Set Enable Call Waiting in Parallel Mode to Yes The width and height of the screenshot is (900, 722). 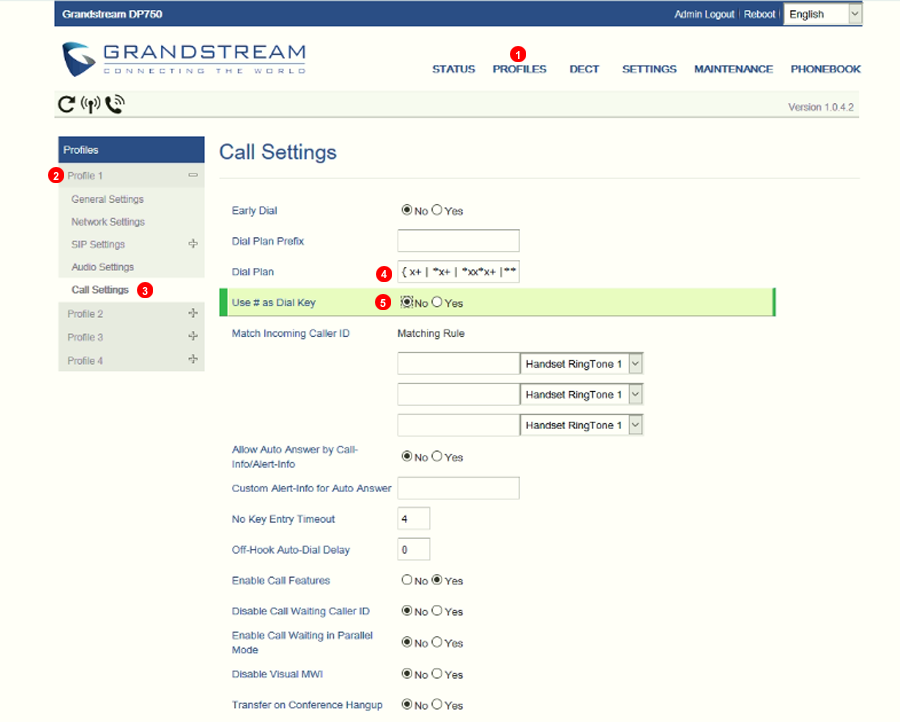[x=437, y=642]
